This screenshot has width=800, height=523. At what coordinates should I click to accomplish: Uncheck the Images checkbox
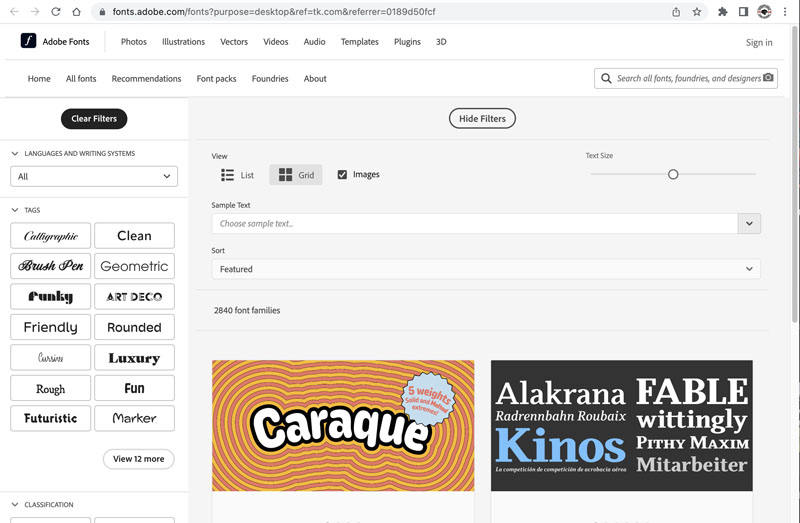[342, 175]
